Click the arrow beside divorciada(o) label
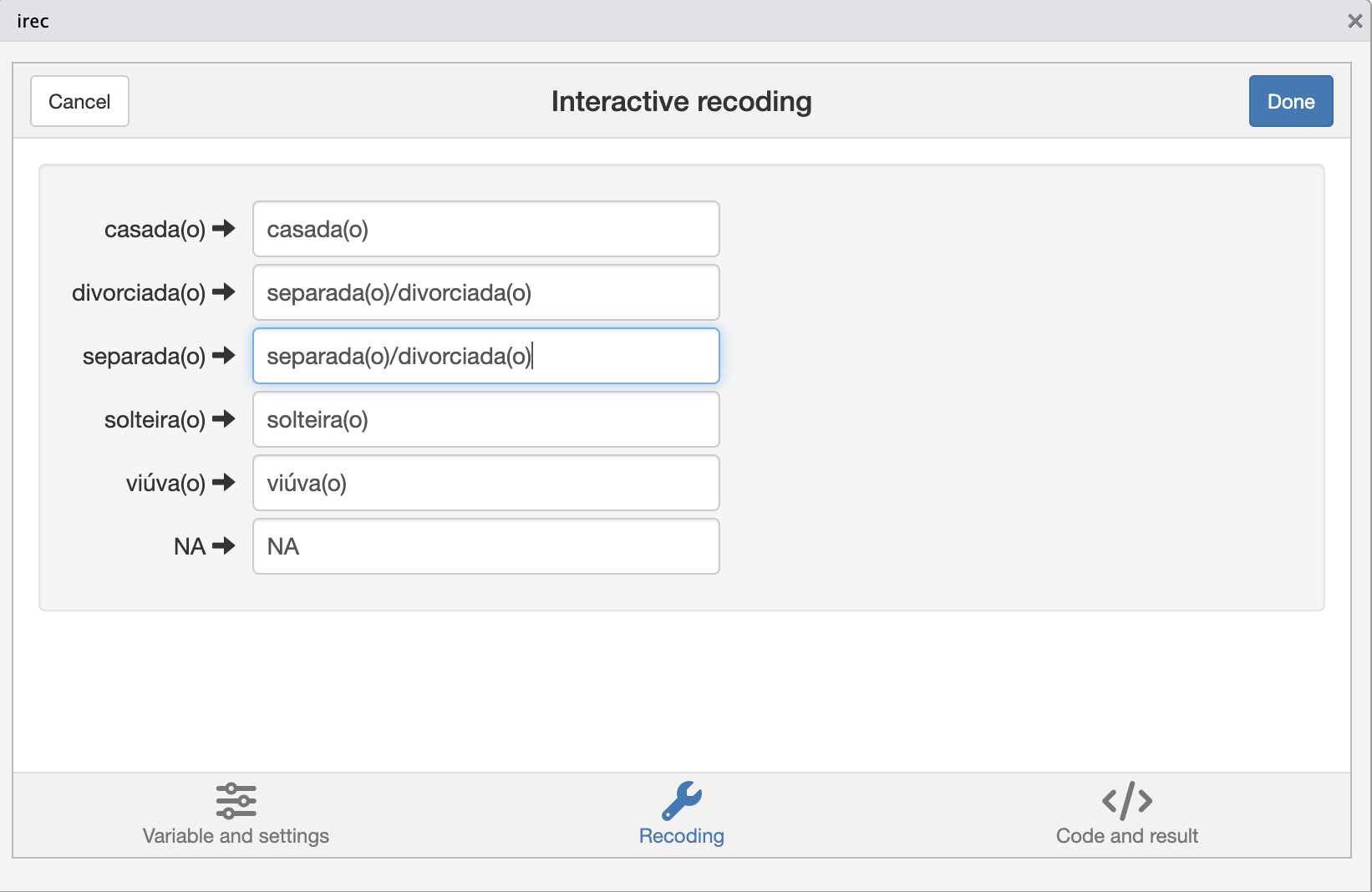Image resolution: width=1372 pixels, height=892 pixels. coord(224,292)
